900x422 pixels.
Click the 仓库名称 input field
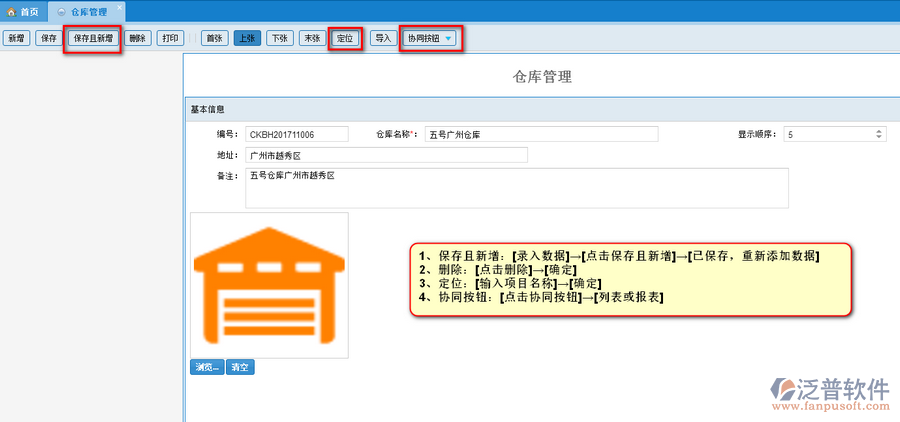coord(540,134)
